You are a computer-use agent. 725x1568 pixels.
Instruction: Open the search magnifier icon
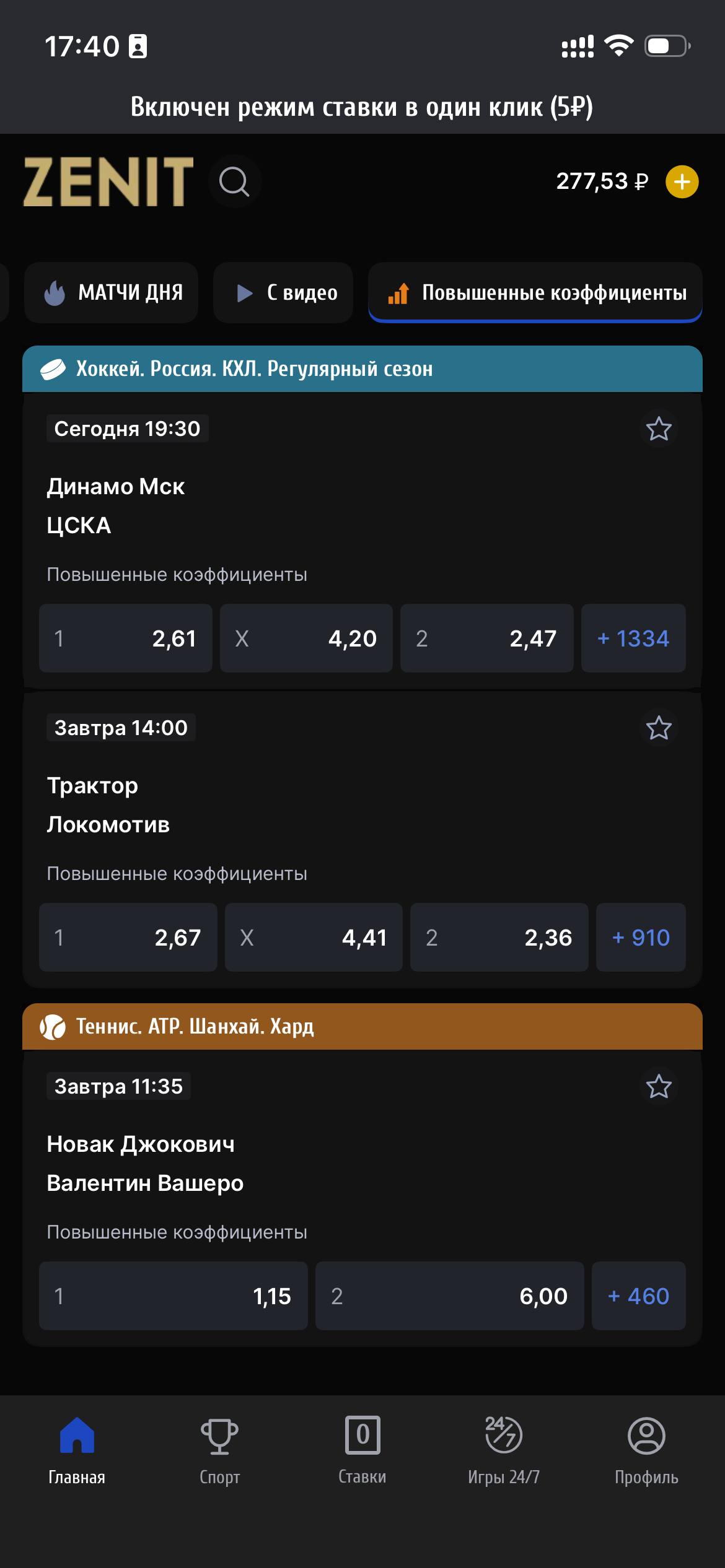[x=234, y=182]
